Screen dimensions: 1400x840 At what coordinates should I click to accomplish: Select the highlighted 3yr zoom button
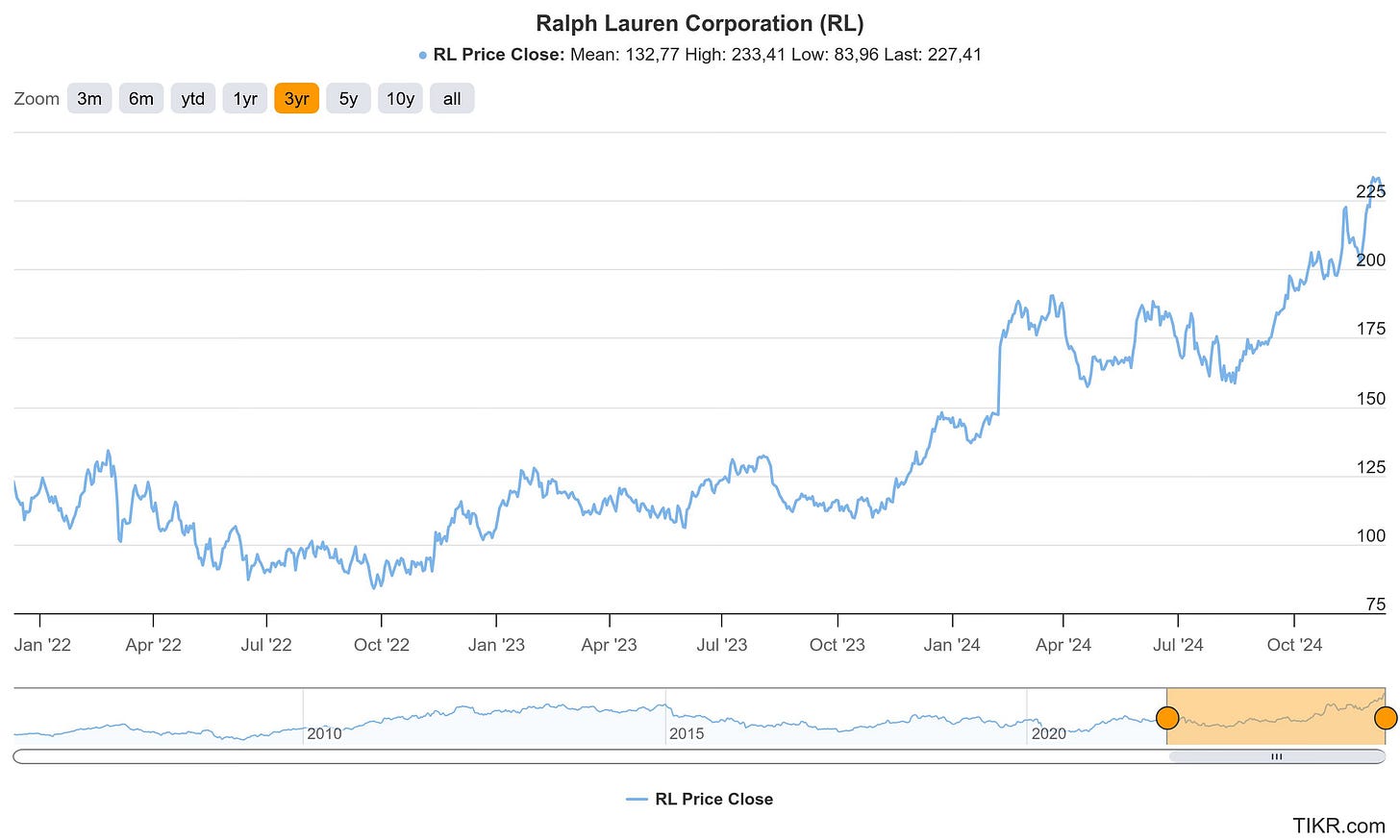click(296, 99)
